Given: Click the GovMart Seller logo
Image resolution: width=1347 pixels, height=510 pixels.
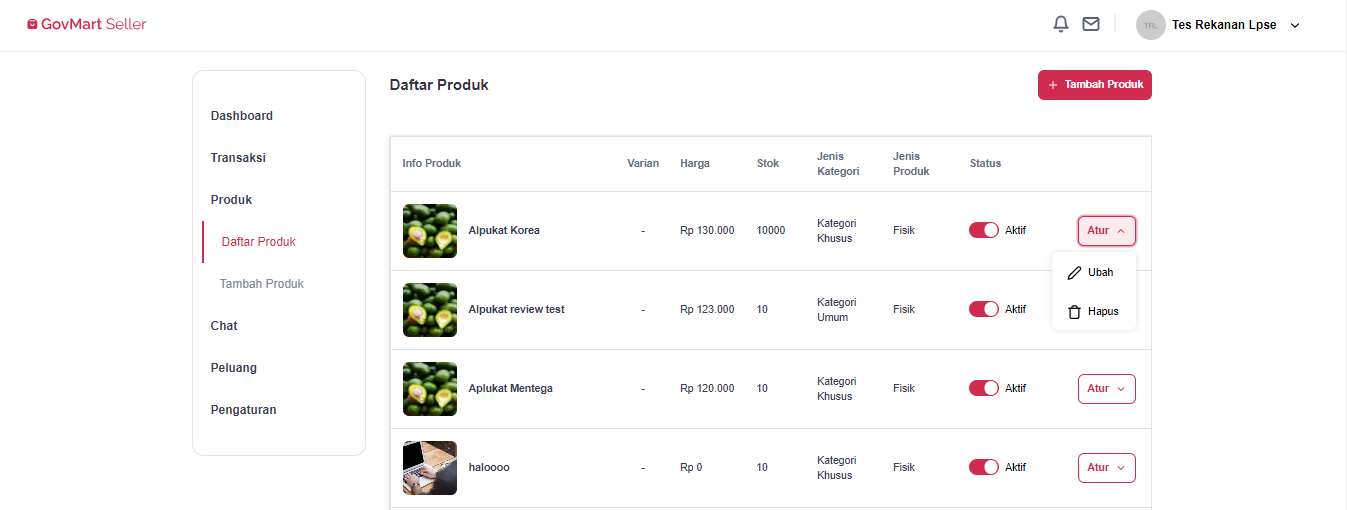Looking at the screenshot, I should [87, 24].
